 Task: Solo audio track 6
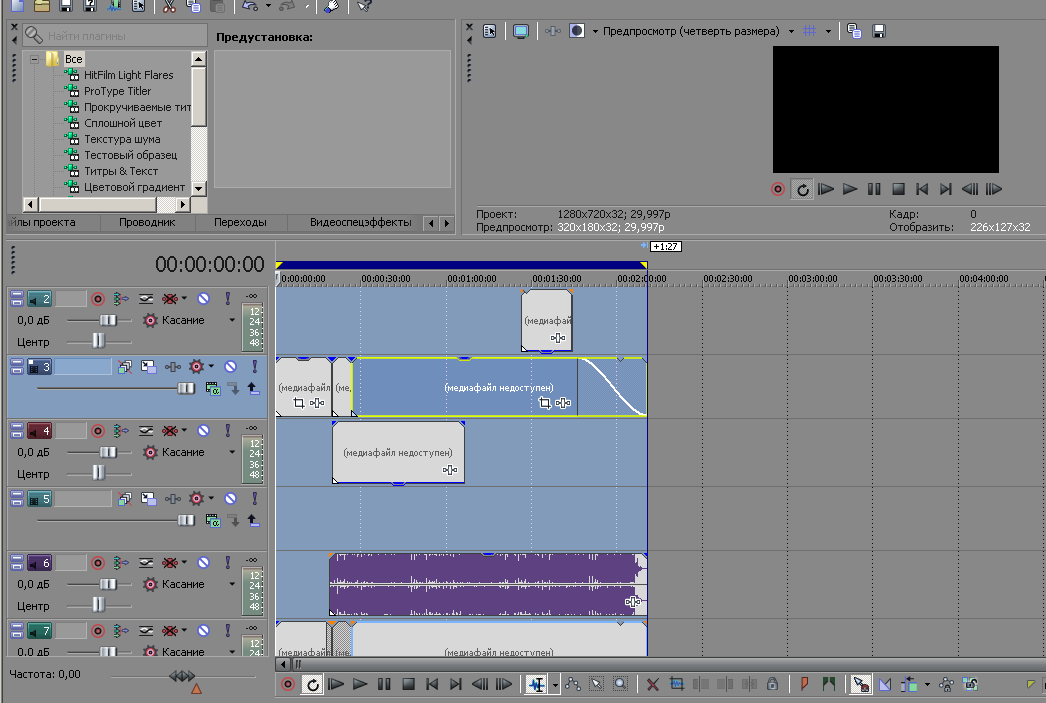pos(228,562)
